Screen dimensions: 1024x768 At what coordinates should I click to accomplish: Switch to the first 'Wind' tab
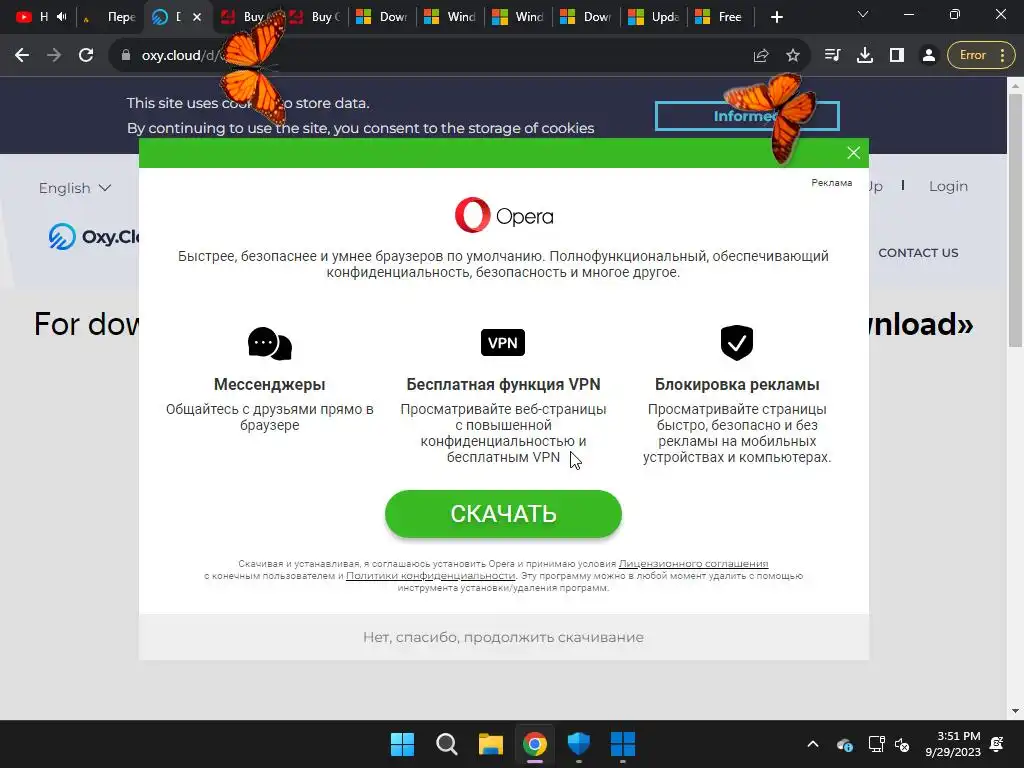[x=451, y=17]
